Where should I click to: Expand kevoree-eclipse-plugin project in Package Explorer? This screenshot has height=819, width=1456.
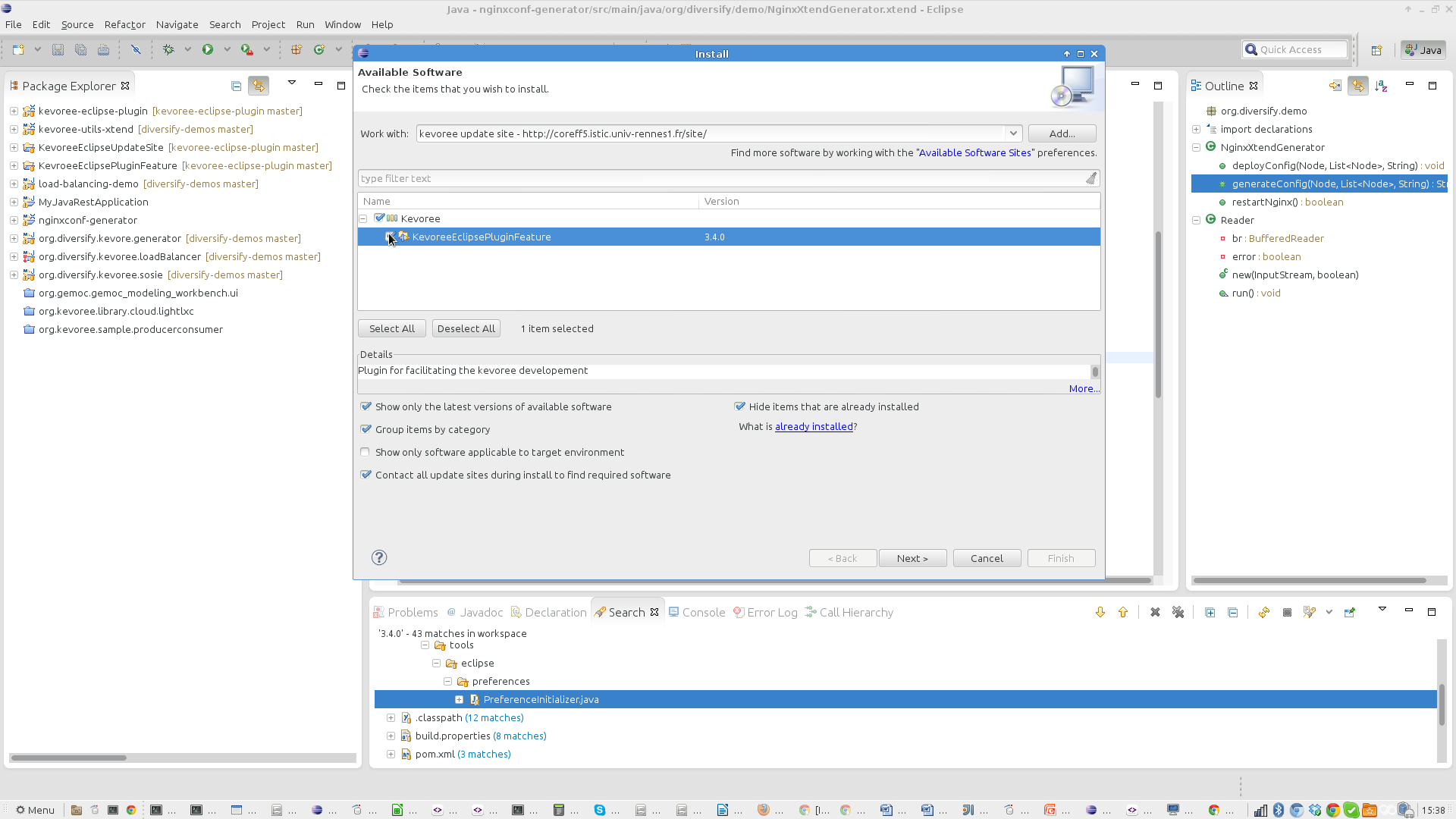(14, 111)
